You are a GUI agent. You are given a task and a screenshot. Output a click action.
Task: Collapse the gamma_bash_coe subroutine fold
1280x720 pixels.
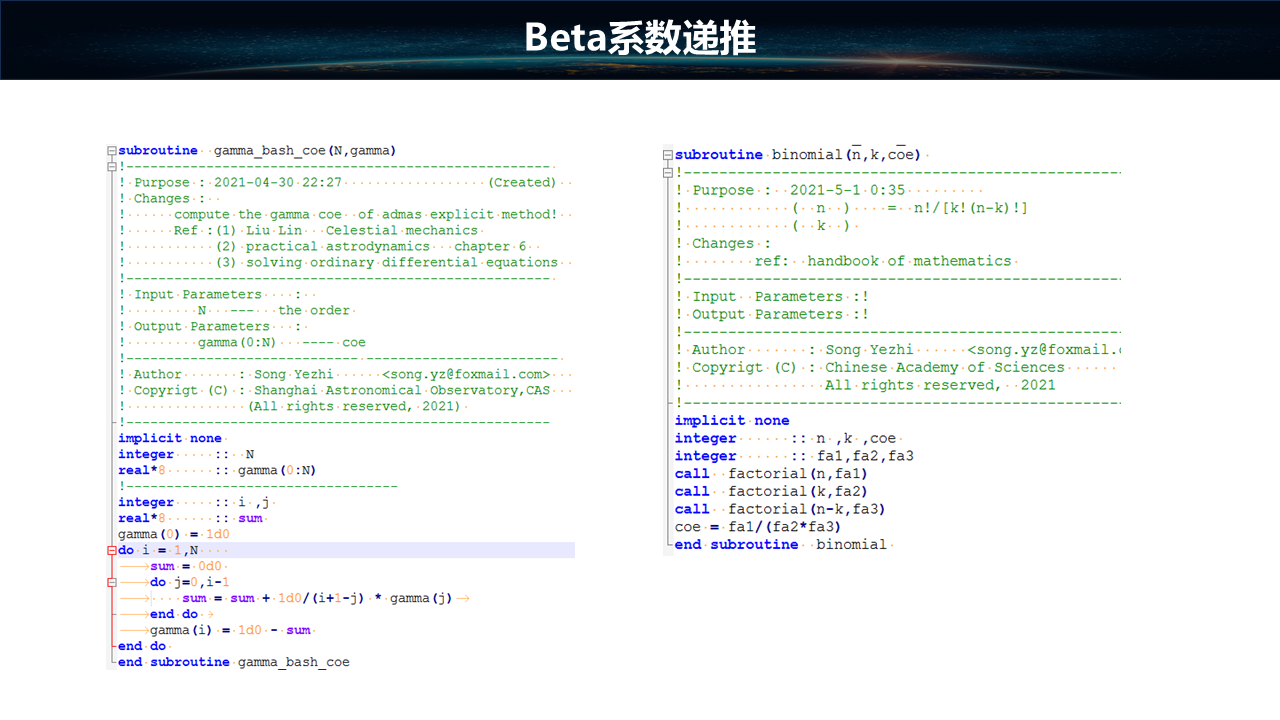[x=112, y=151]
